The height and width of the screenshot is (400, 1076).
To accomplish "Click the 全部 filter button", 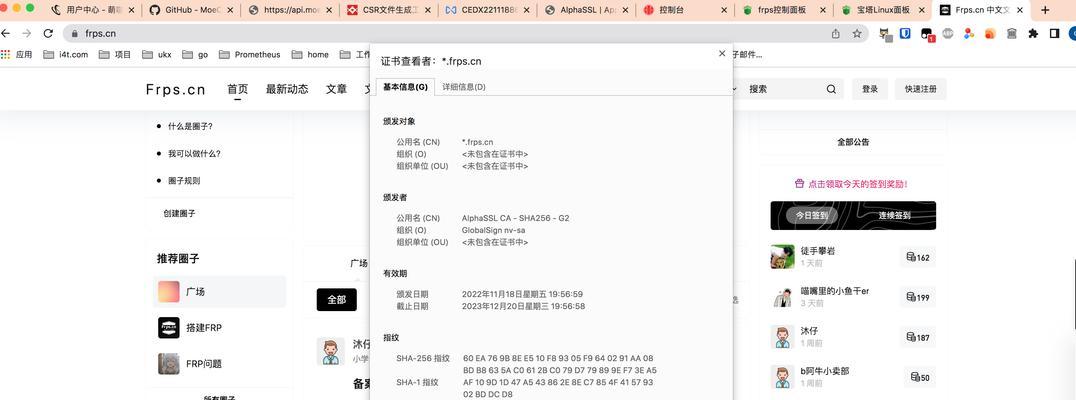I will point(336,300).
